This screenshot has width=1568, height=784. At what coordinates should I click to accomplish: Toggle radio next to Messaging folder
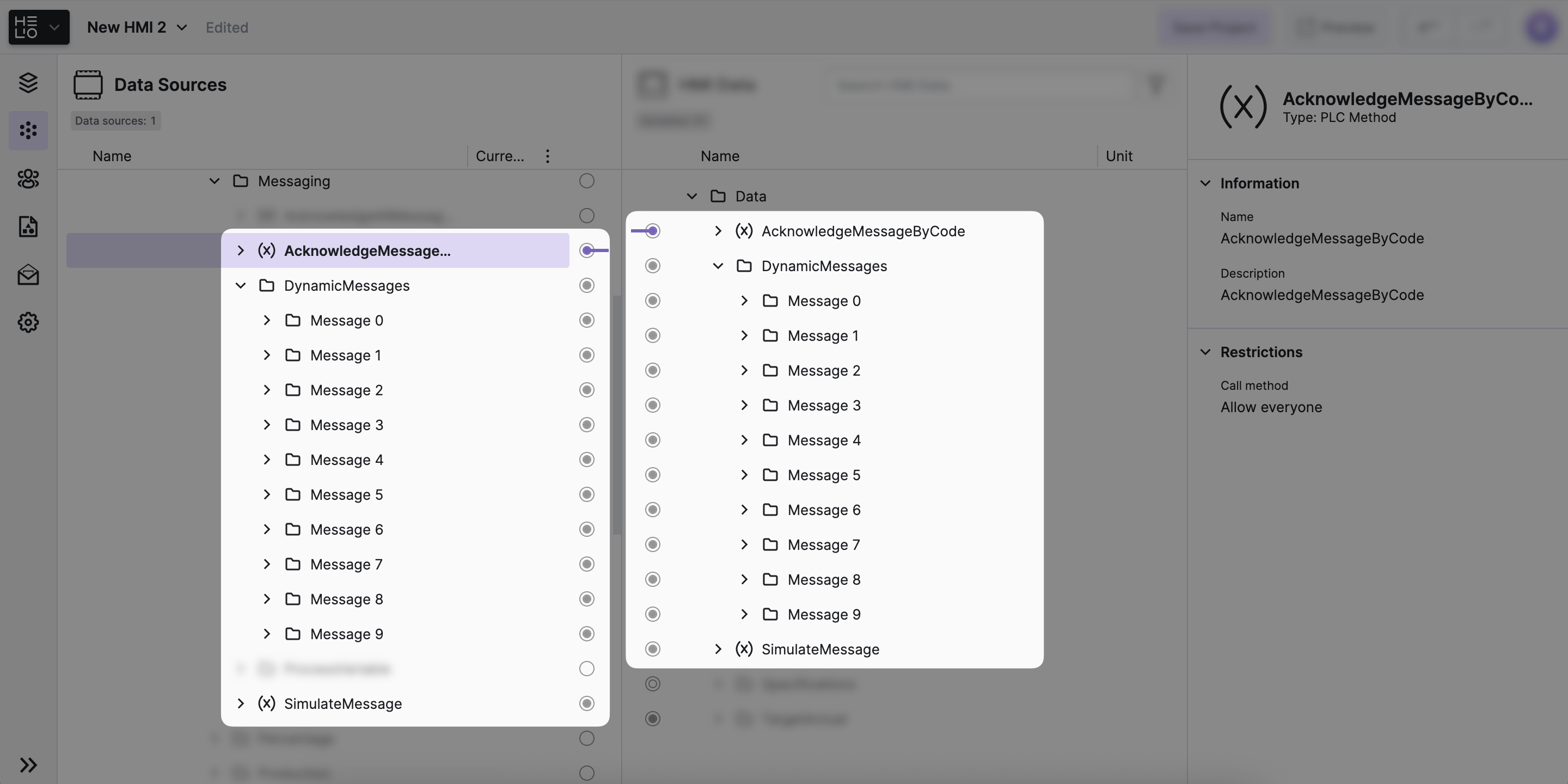click(586, 181)
